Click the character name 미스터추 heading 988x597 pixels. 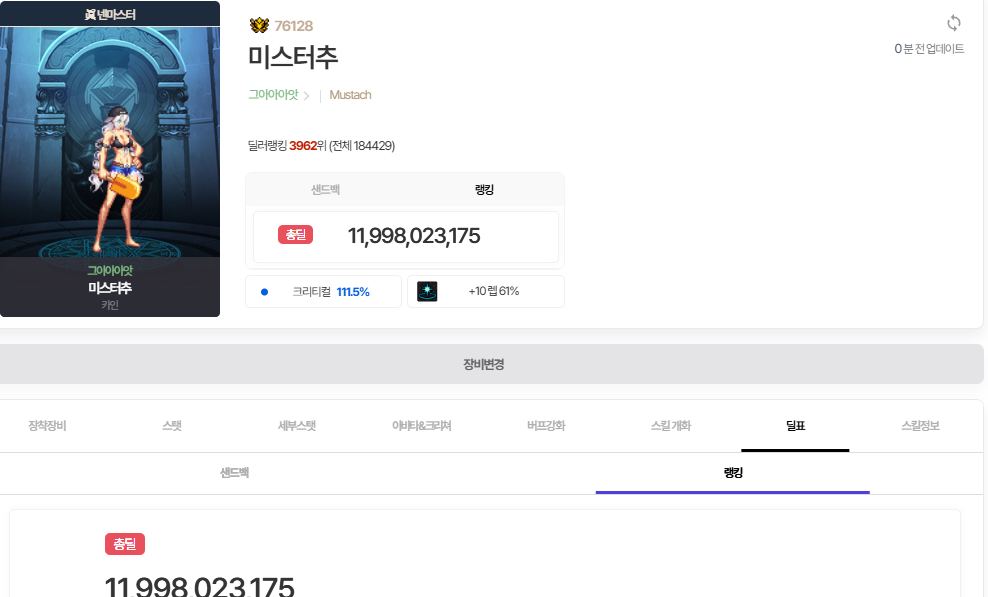click(293, 57)
